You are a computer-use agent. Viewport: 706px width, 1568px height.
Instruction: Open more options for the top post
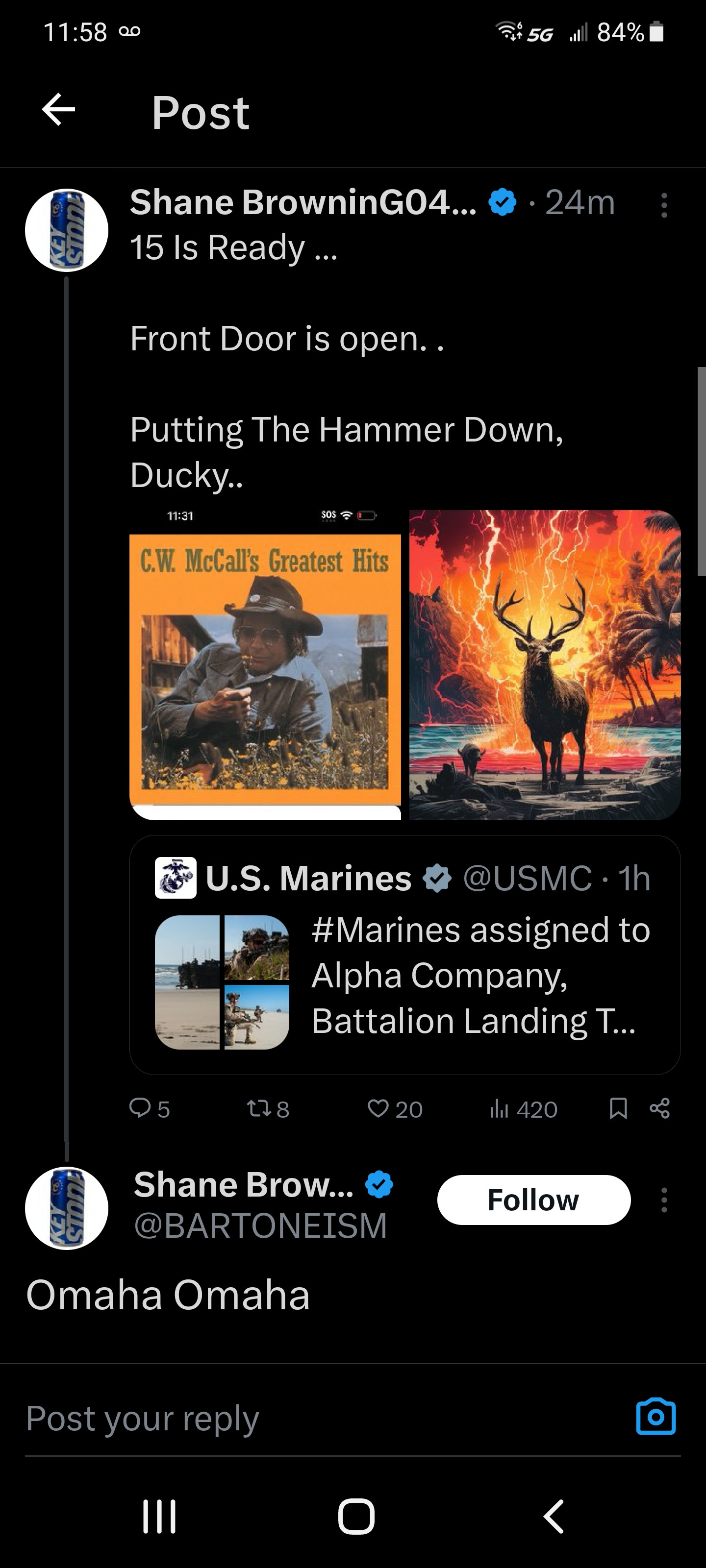click(664, 206)
